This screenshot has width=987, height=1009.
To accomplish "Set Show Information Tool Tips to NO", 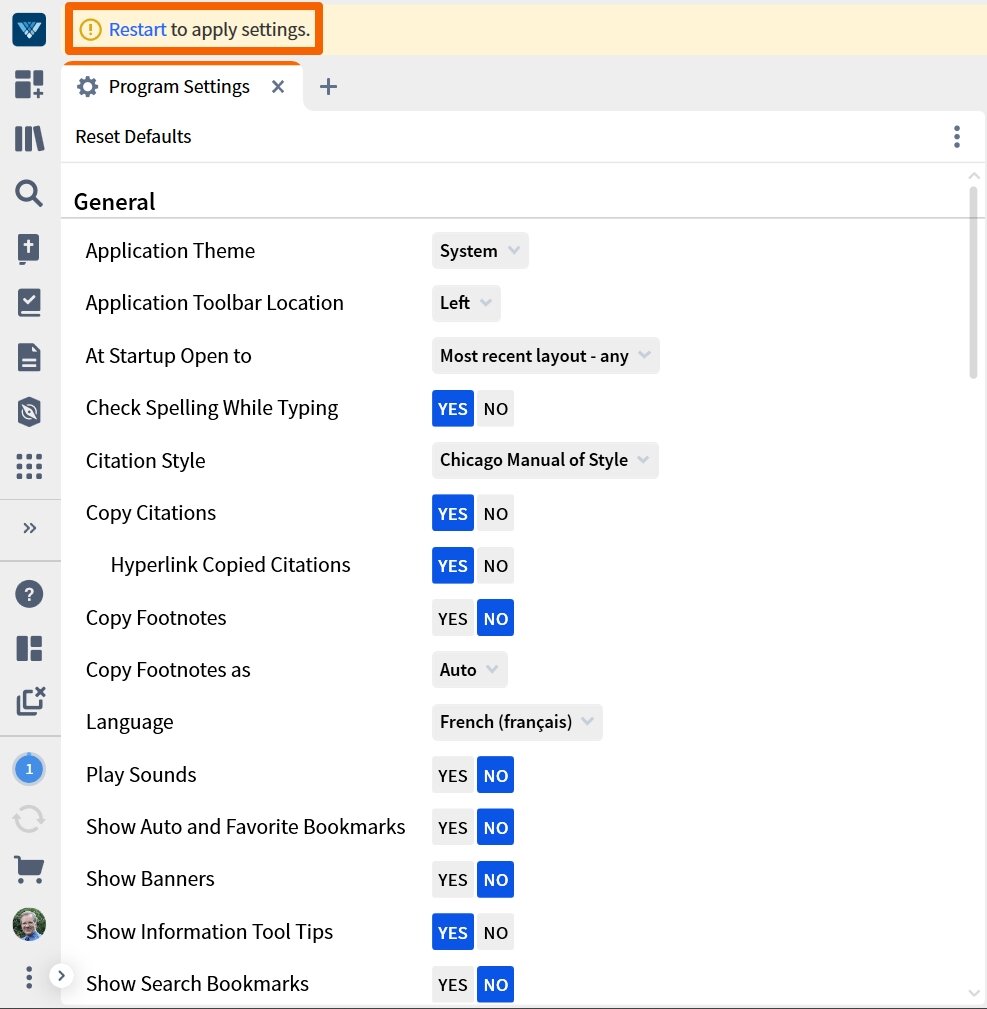I will click(495, 932).
